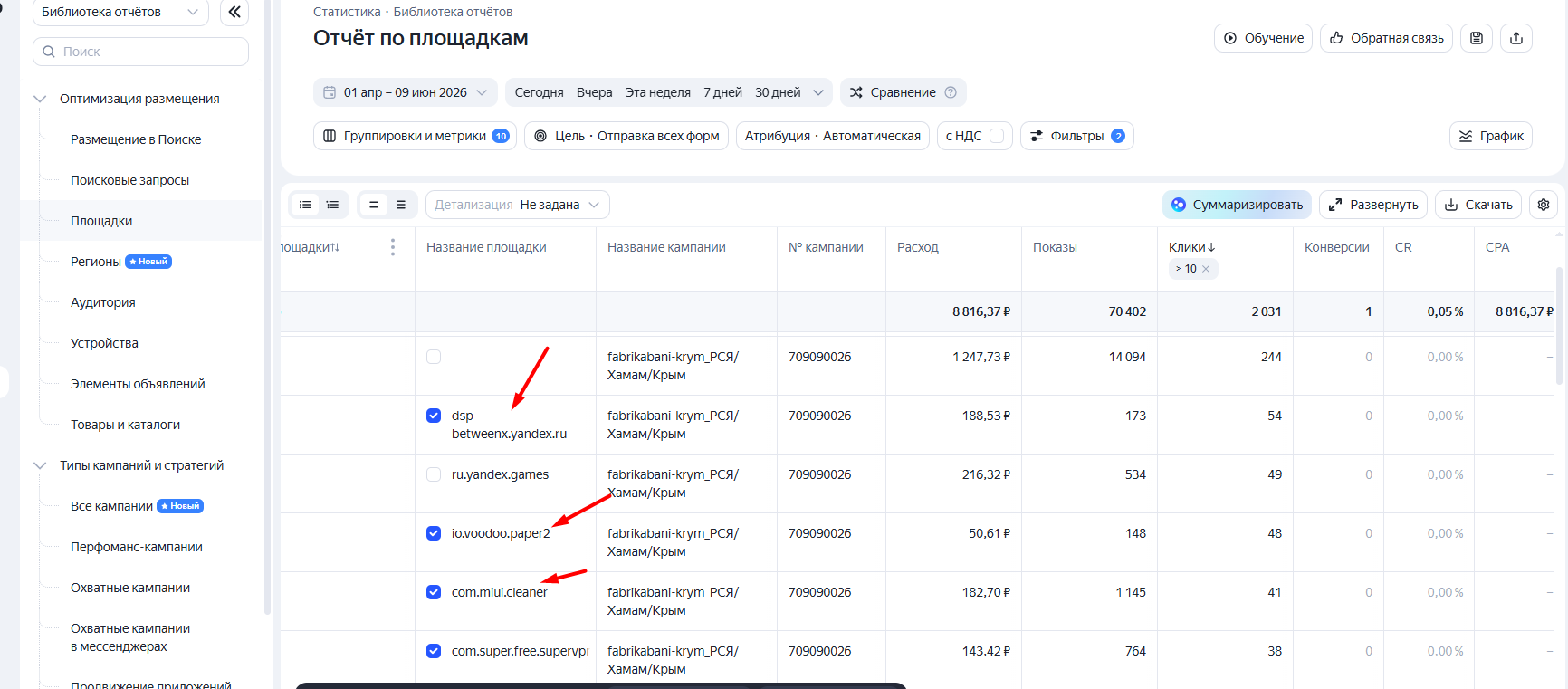This screenshot has height=689, width=1568.
Task: Open Размещение в Поиске report
Action: [136, 139]
